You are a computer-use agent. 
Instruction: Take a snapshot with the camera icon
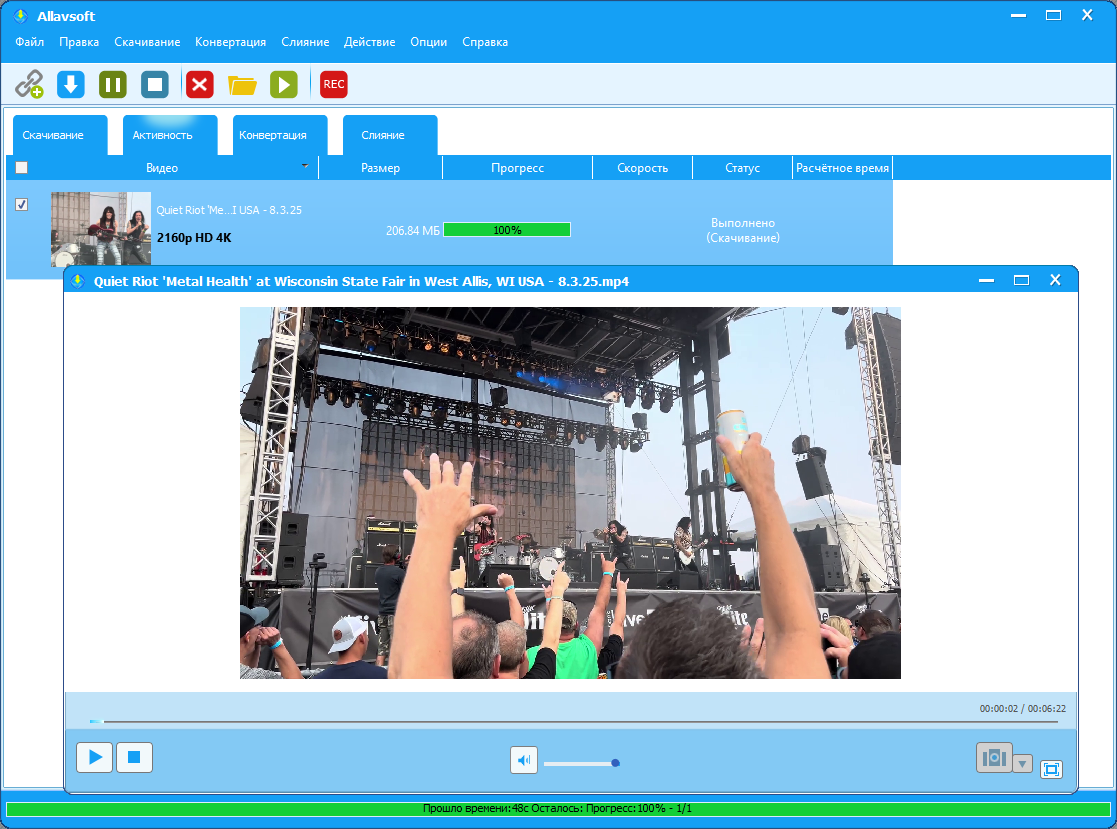tap(994, 757)
